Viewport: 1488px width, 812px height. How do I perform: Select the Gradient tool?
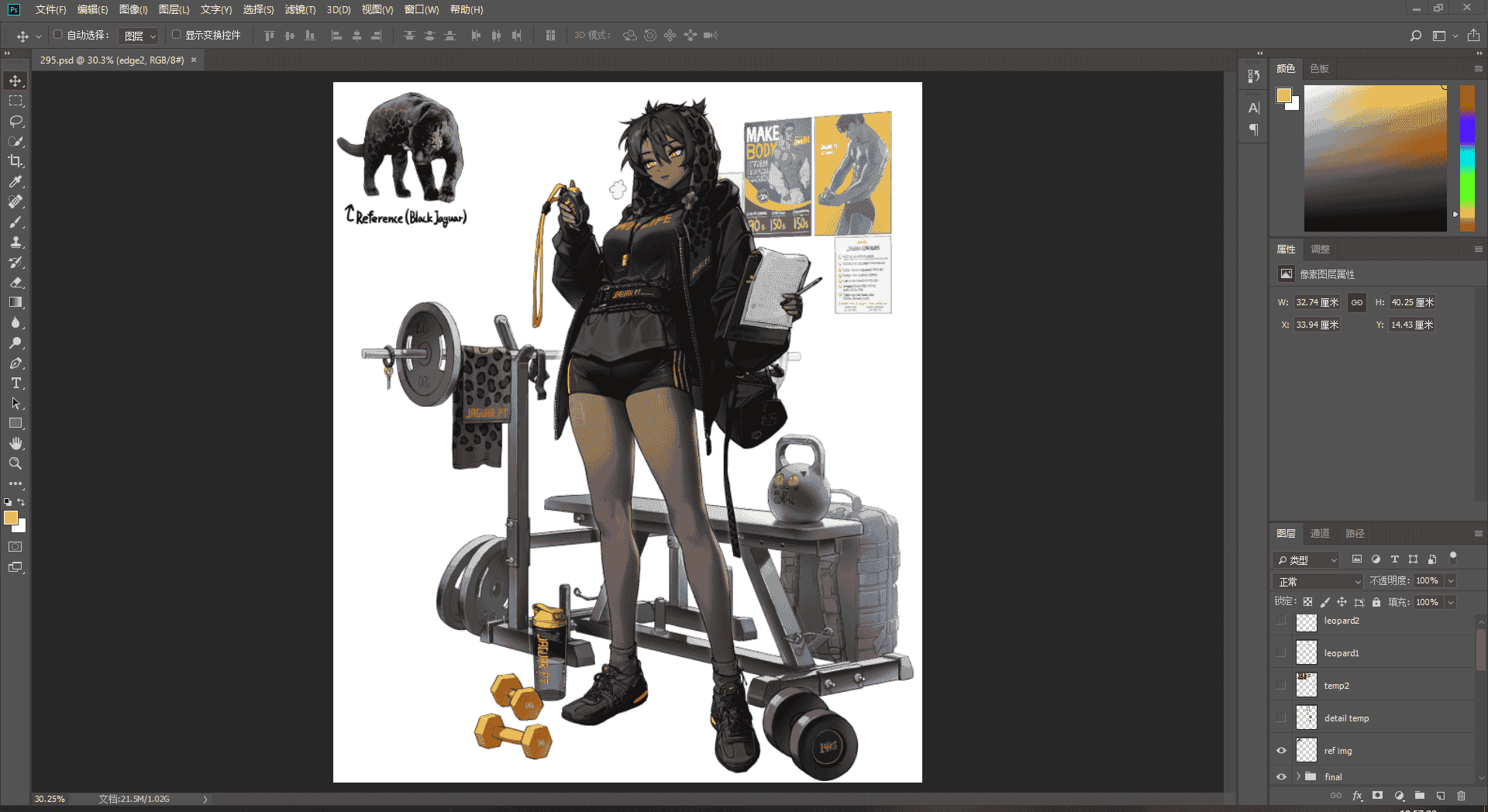click(15, 302)
